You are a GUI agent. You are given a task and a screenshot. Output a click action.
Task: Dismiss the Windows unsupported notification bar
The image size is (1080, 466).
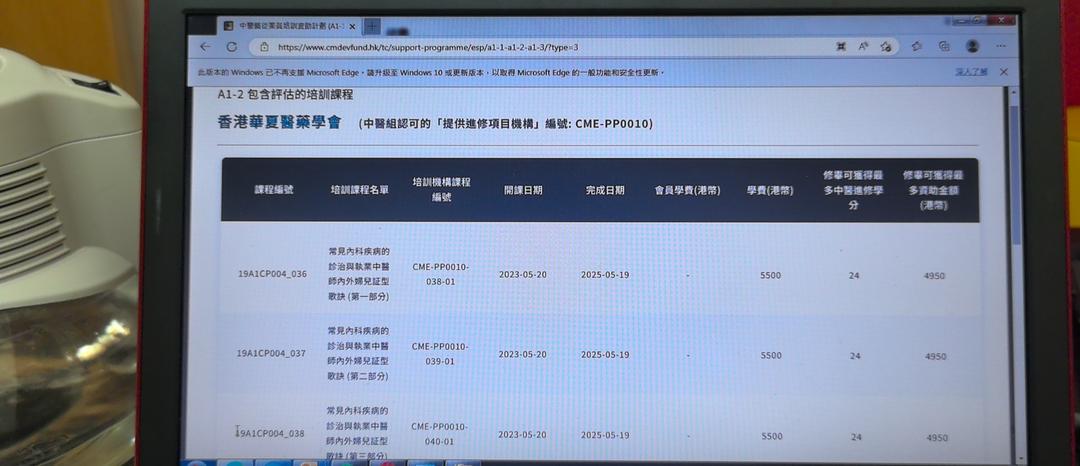click(1004, 72)
